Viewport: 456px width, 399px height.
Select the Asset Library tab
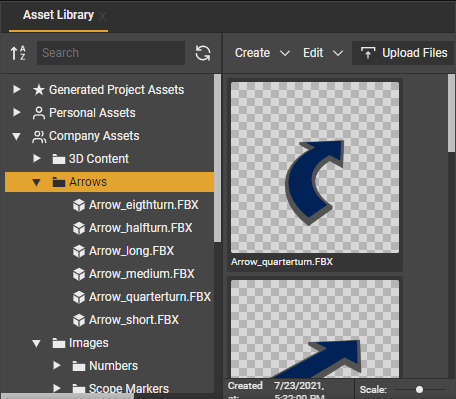(58, 15)
